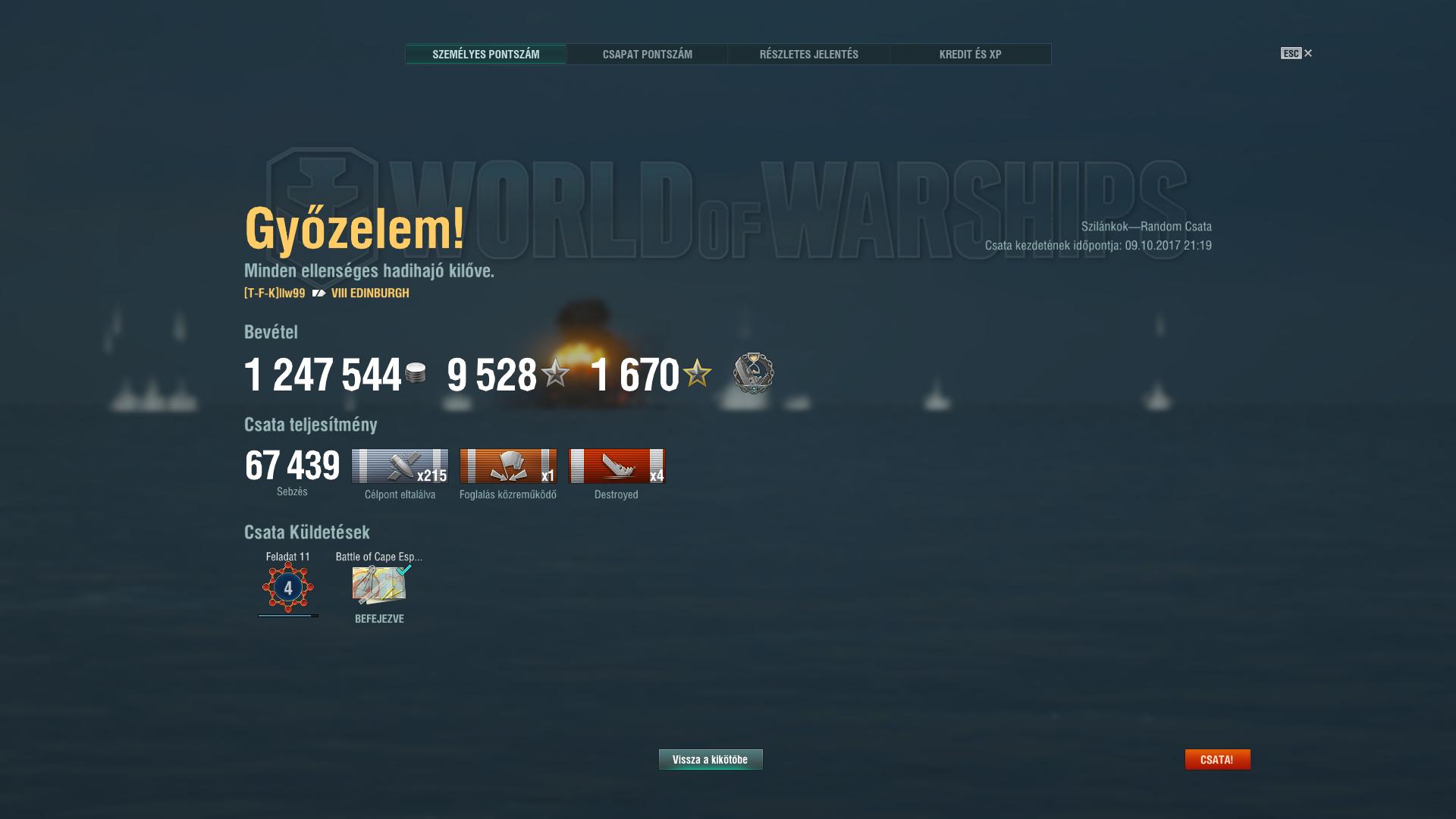Select the Feladat 11 mission emblem
The height and width of the screenshot is (819, 1456).
point(287,587)
